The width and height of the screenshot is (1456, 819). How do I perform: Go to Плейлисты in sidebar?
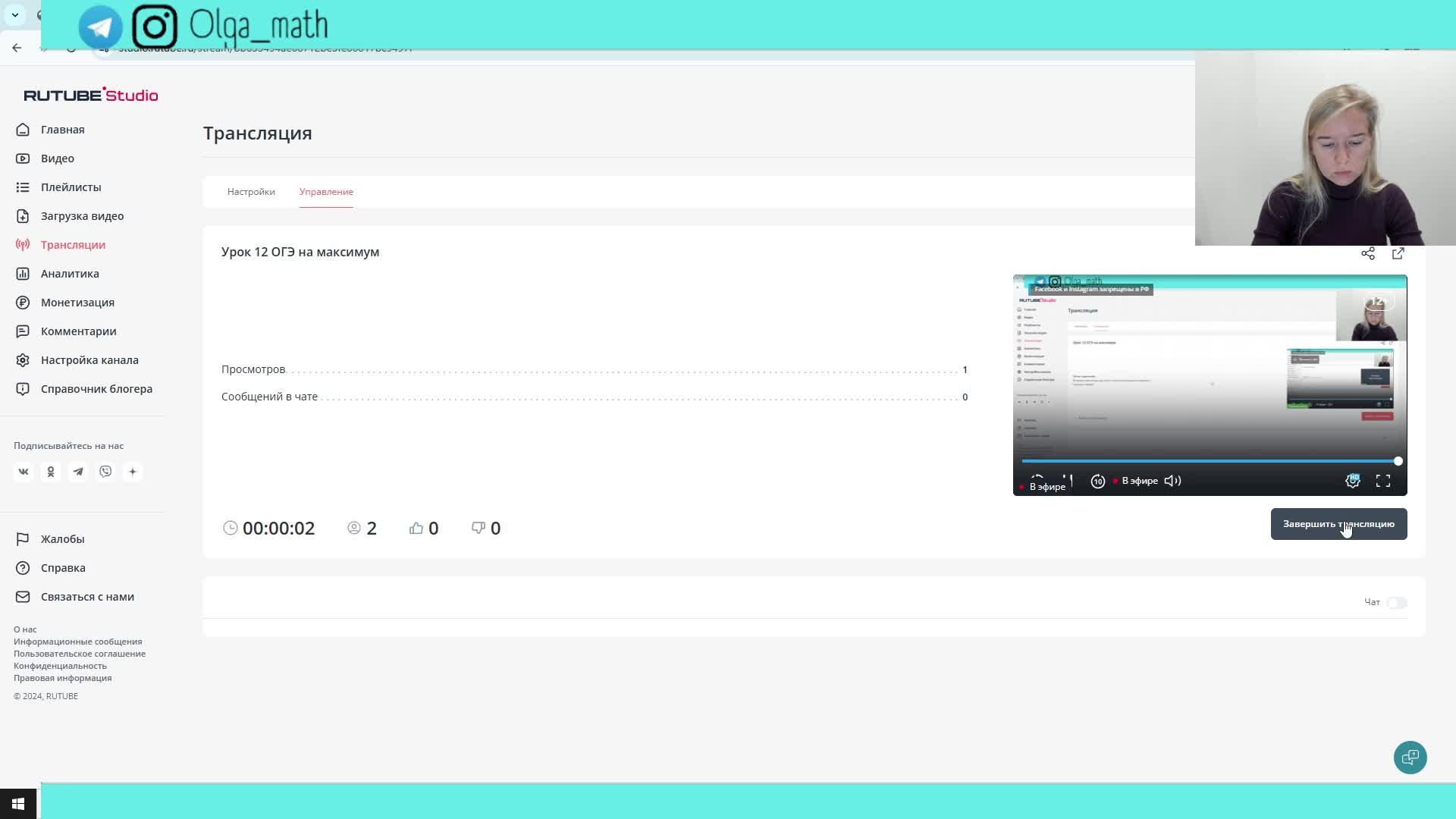tap(71, 187)
